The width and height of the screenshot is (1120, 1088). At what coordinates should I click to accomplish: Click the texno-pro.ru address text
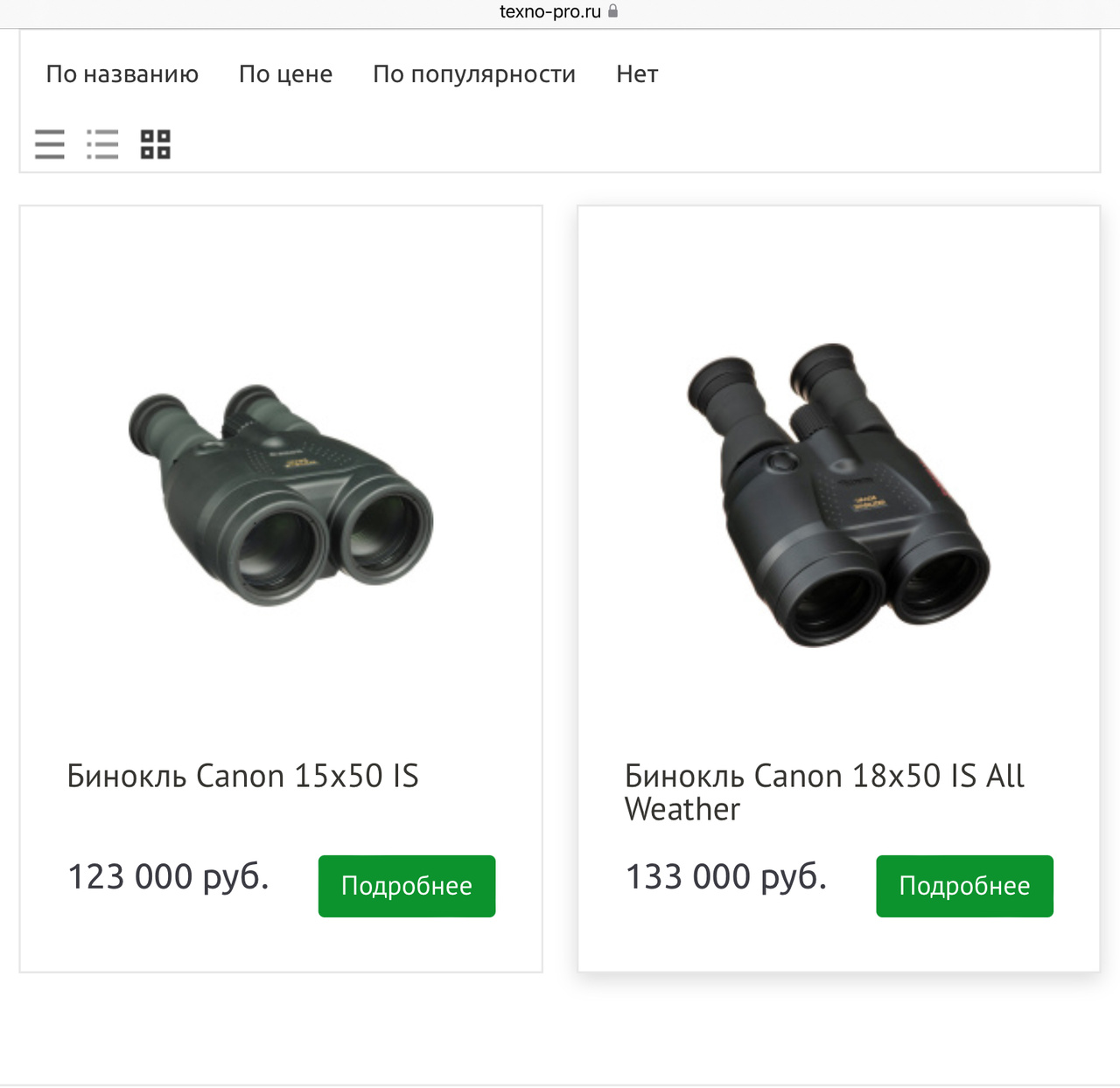point(549,11)
